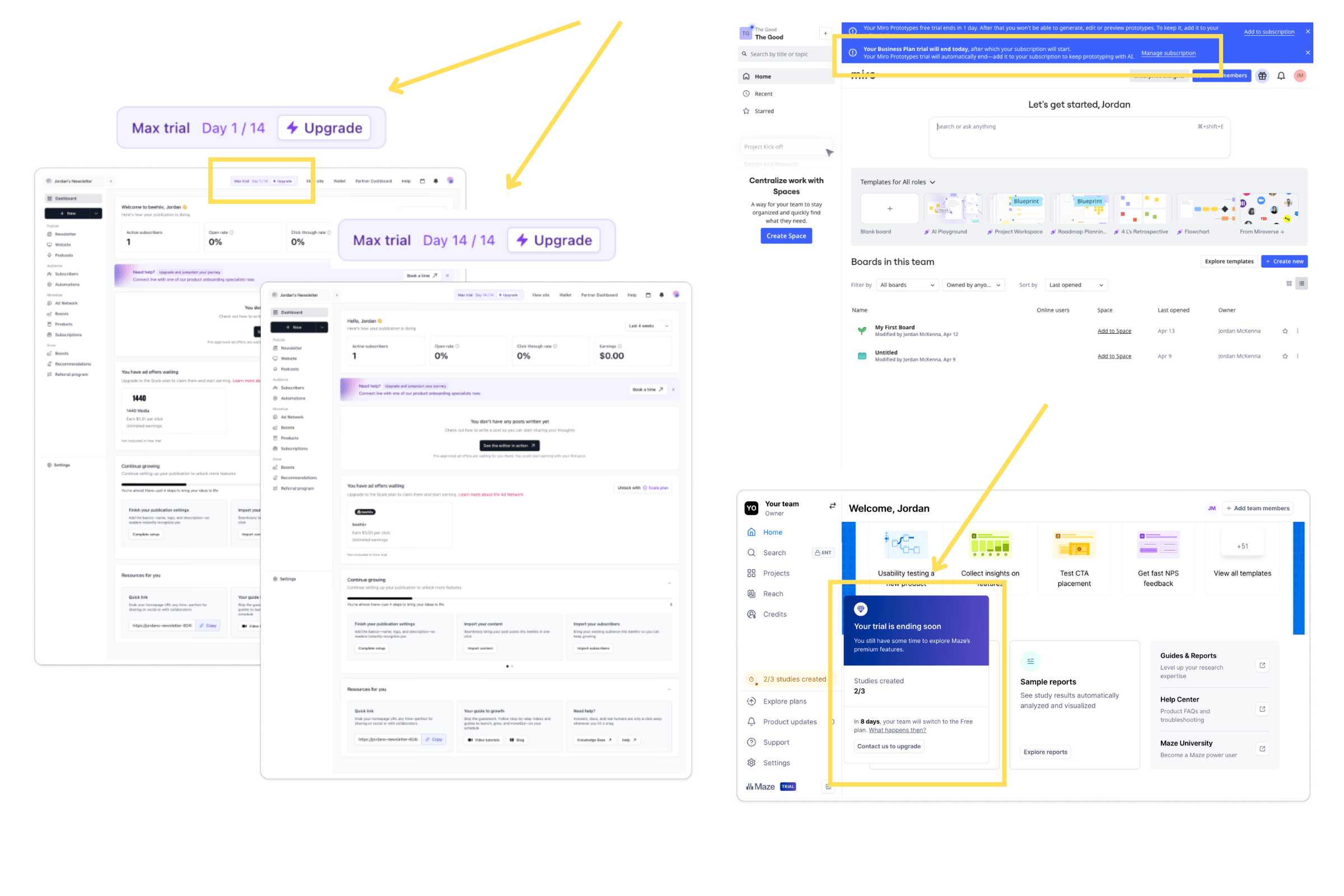Open Wallet in front beehiiv header
Viewport: 1344px width, 896px height.
coord(565,295)
